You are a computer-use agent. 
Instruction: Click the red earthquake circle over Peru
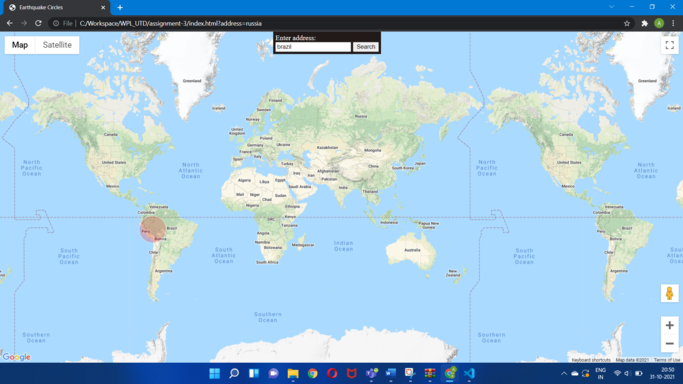point(152,229)
